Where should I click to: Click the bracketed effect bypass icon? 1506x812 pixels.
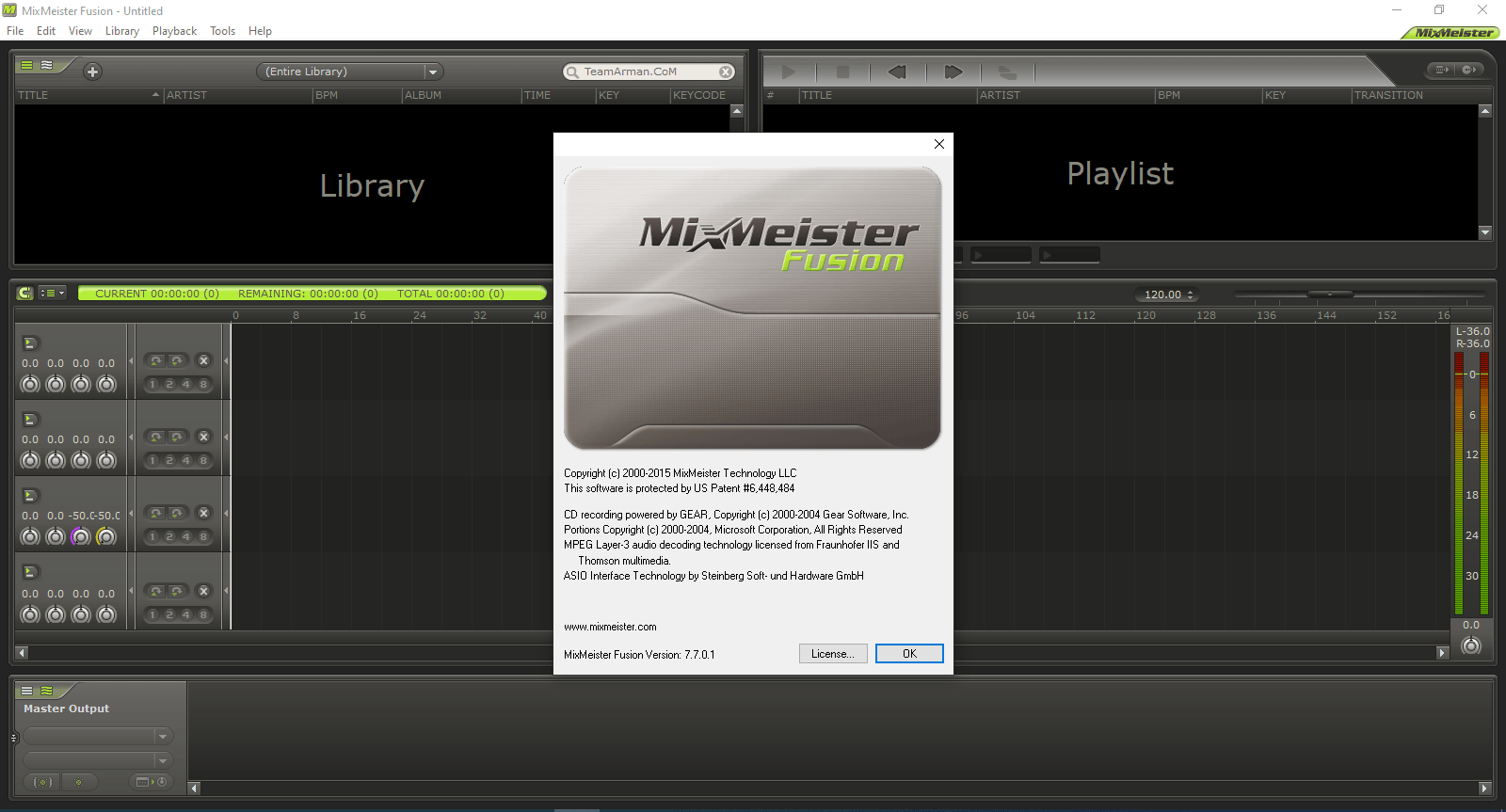point(43,782)
